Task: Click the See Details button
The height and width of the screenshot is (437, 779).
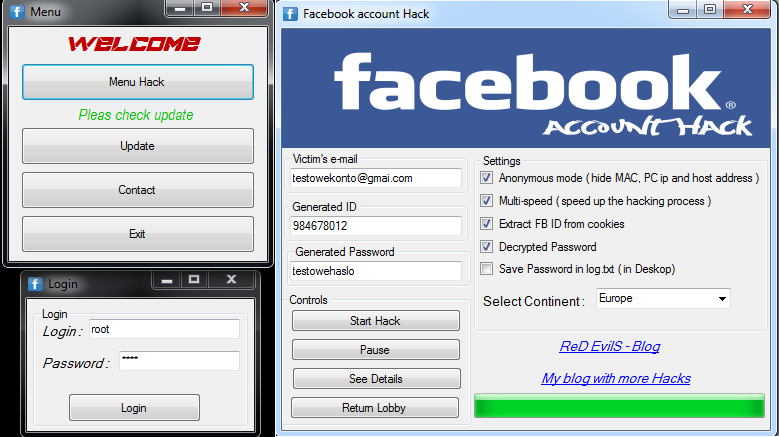Action: coord(376,379)
